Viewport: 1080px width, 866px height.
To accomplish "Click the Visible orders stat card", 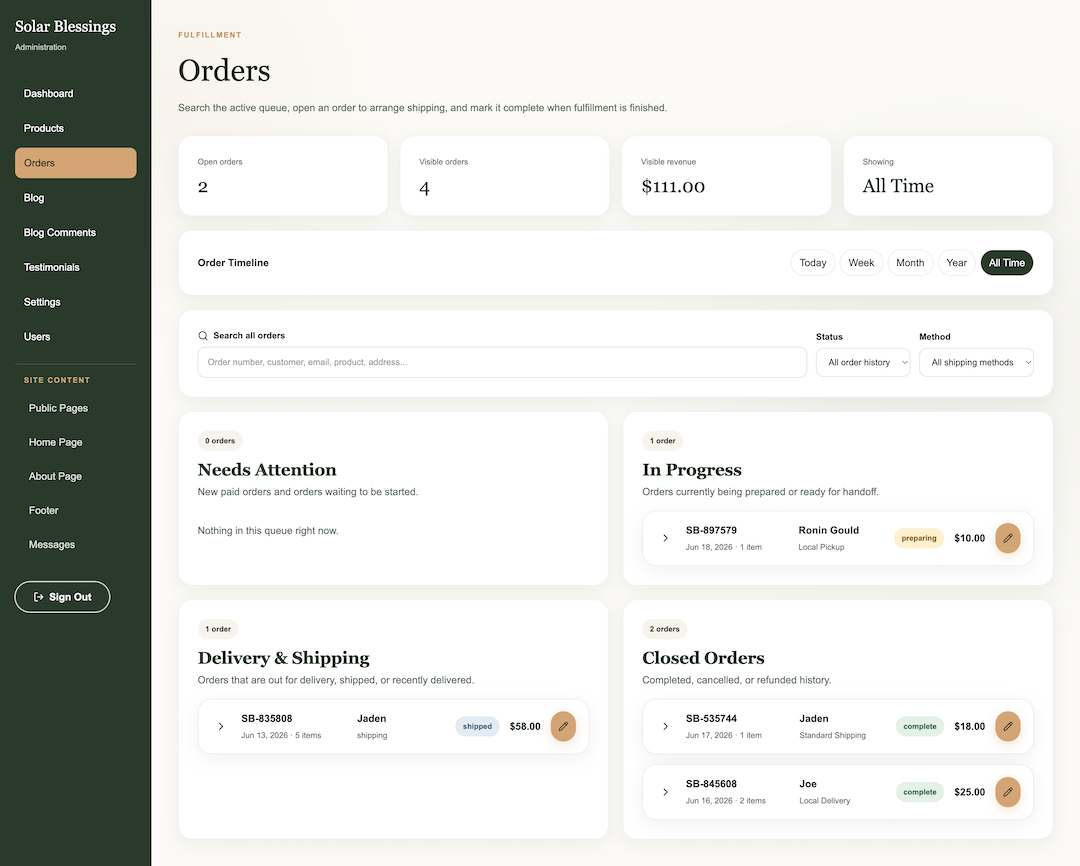I will (x=505, y=176).
